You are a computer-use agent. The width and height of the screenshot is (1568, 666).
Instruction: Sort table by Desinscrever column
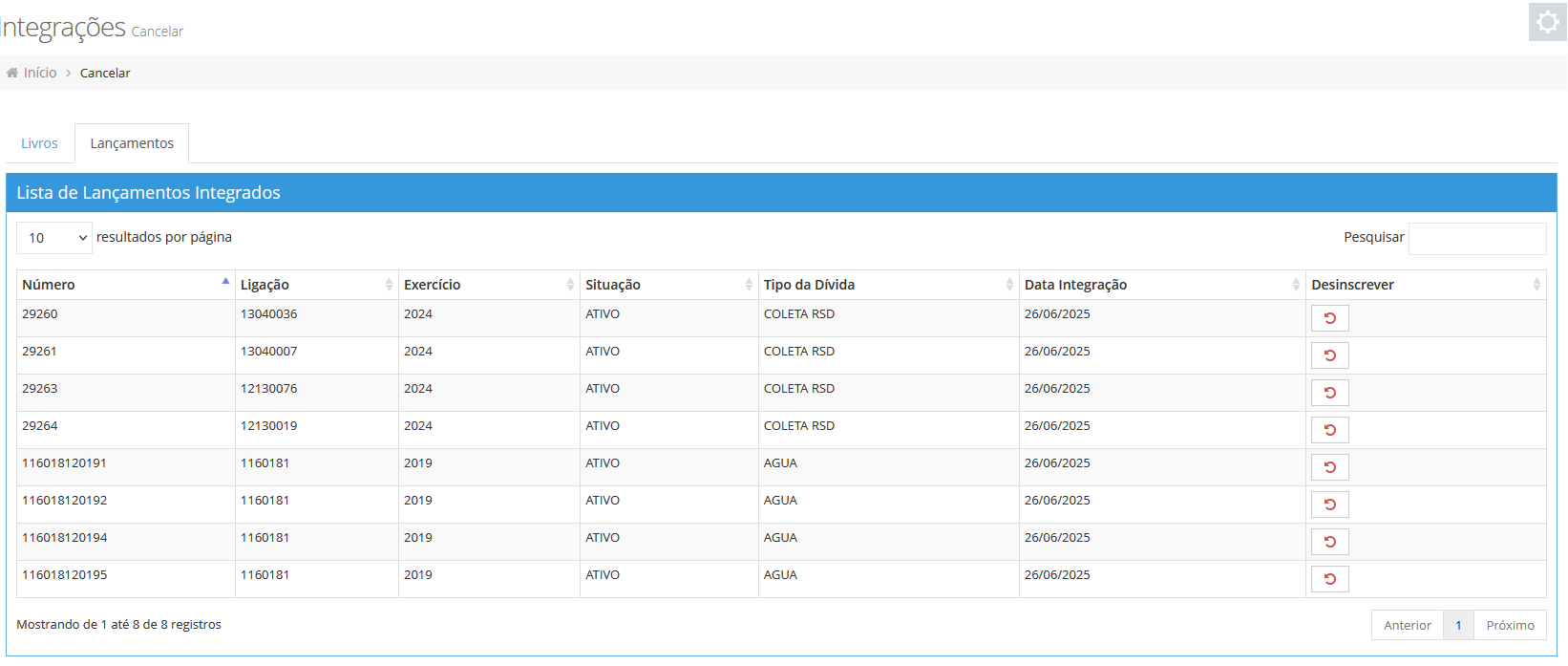(x=1426, y=285)
